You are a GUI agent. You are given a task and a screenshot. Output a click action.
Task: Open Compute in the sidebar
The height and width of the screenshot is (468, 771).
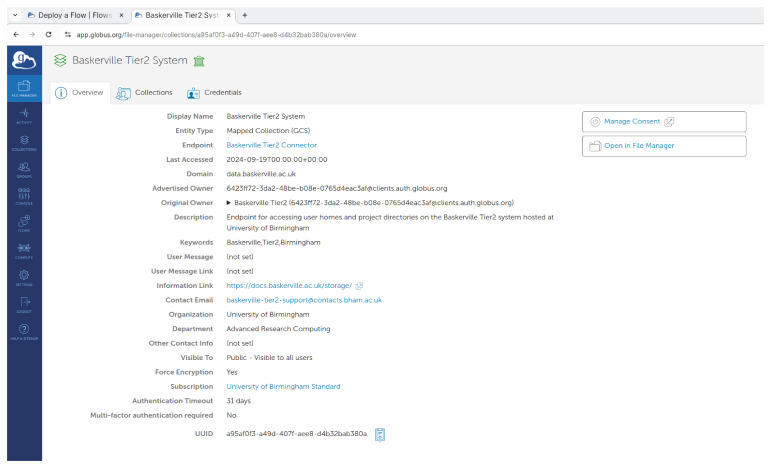(x=24, y=251)
